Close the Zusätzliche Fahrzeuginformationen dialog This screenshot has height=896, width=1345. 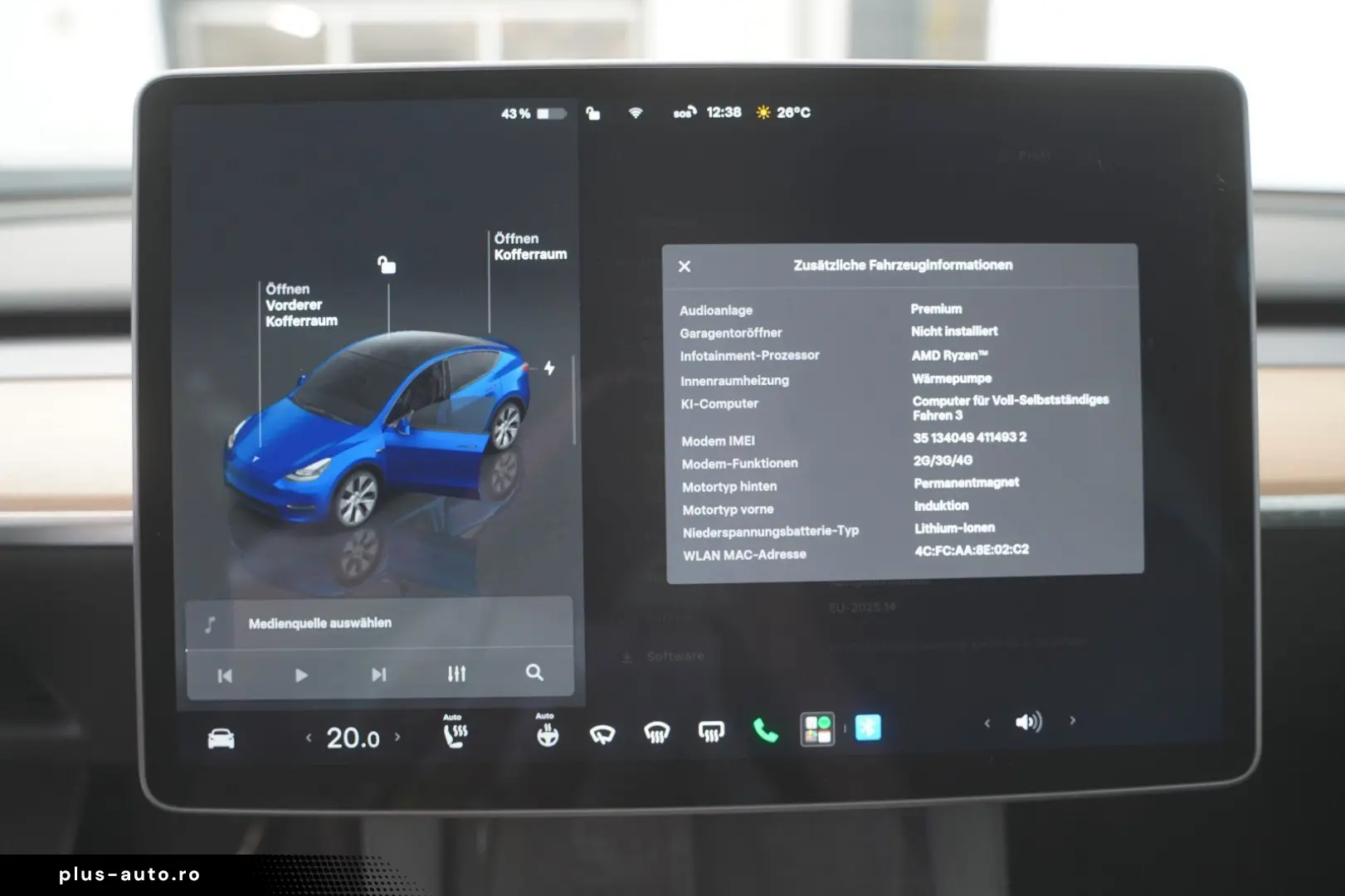[685, 266]
